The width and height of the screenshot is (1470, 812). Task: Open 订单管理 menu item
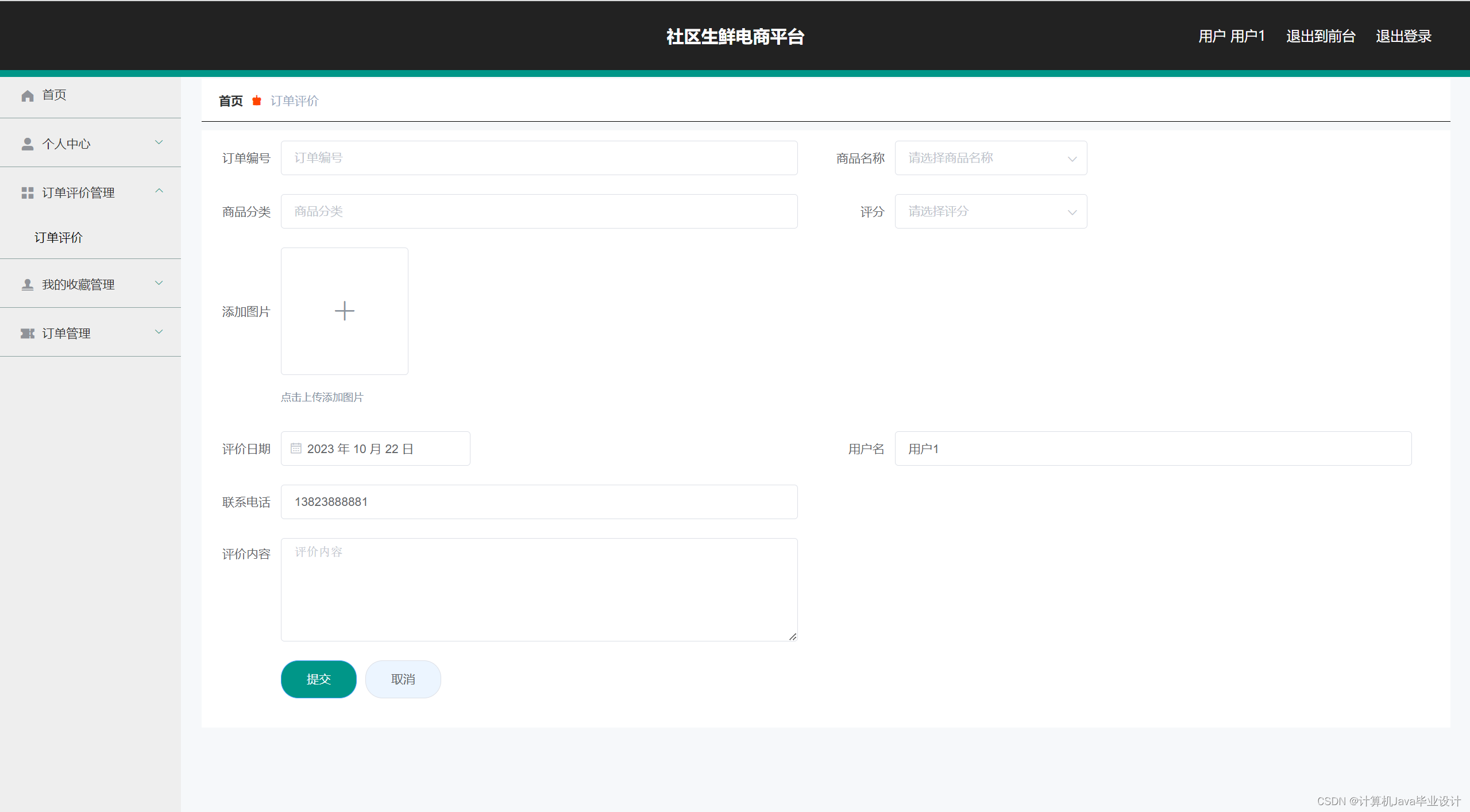pyautogui.click(x=90, y=332)
